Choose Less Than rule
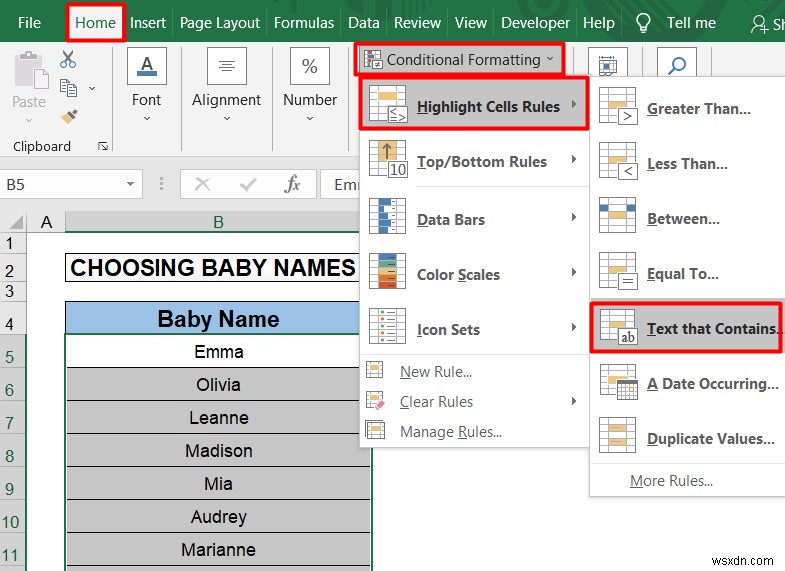Screen dimensions: 785x571 point(687,164)
